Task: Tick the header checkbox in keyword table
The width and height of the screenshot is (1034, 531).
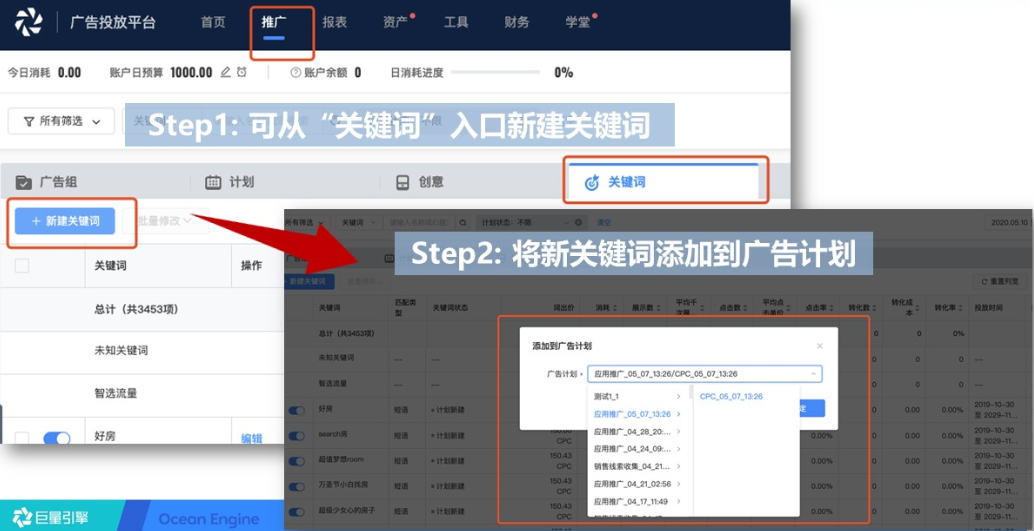Action: [22, 265]
